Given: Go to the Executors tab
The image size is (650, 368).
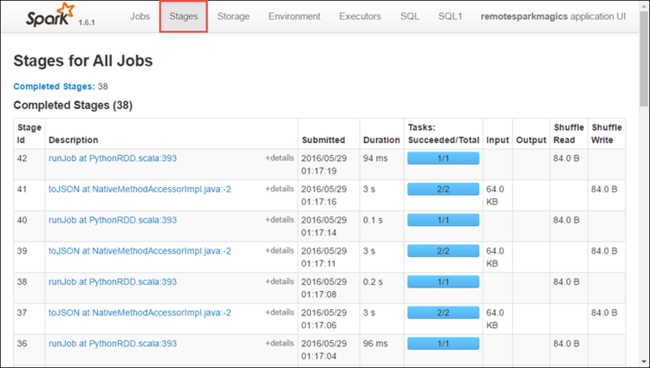Looking at the screenshot, I should [x=360, y=16].
